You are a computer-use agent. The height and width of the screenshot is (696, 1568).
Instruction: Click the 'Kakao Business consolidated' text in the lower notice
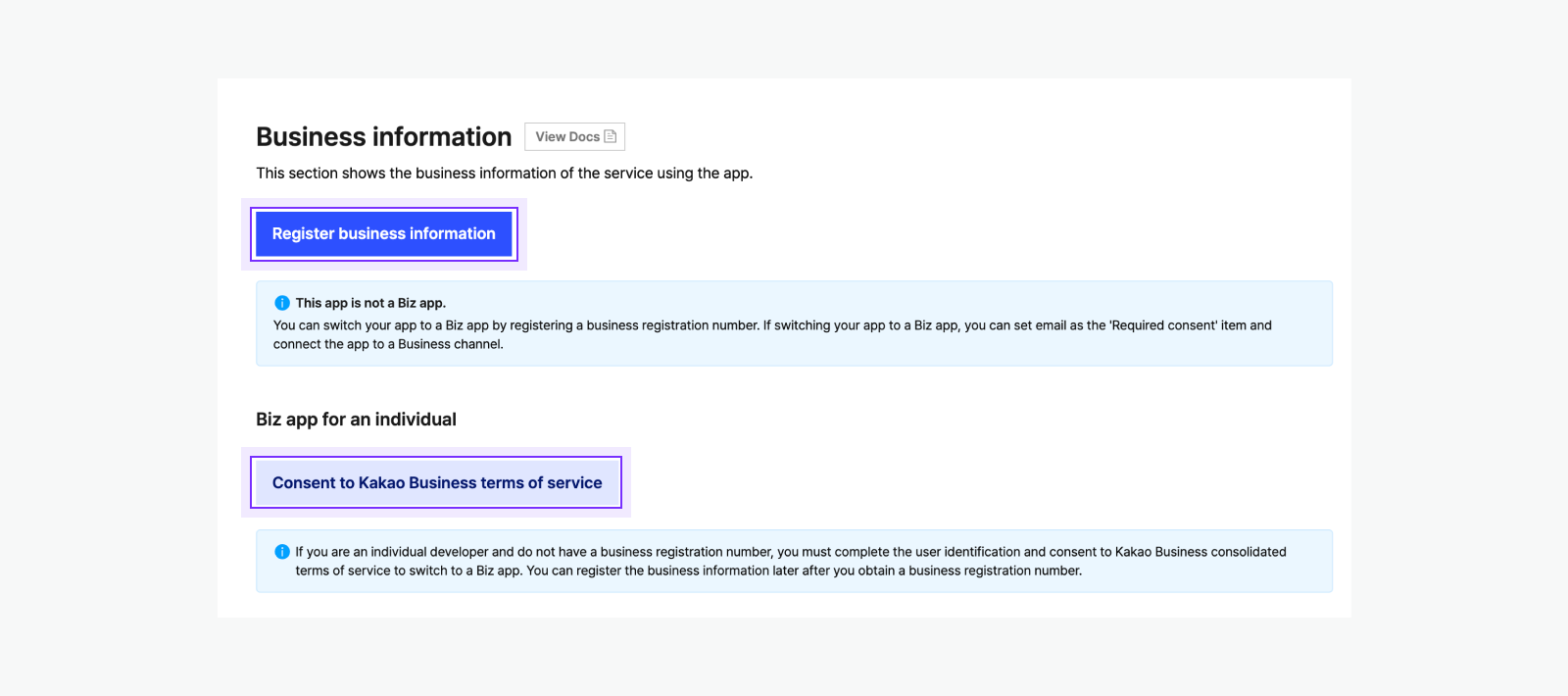tap(1200, 552)
